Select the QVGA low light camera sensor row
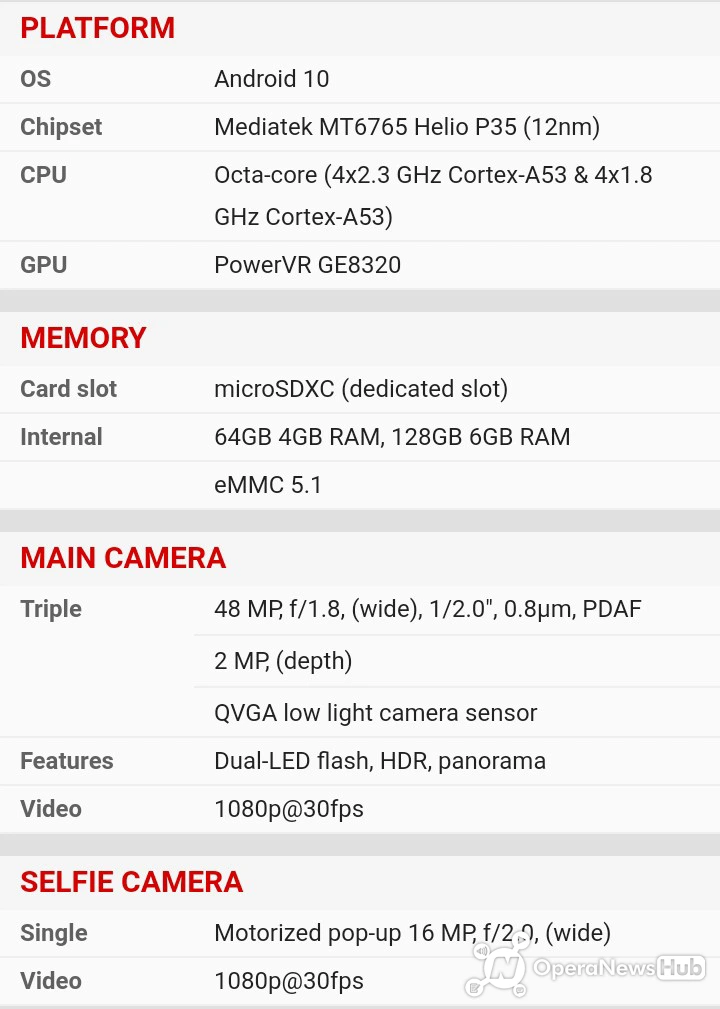Viewport: 720px width, 1009px height. pyautogui.click(x=457, y=713)
